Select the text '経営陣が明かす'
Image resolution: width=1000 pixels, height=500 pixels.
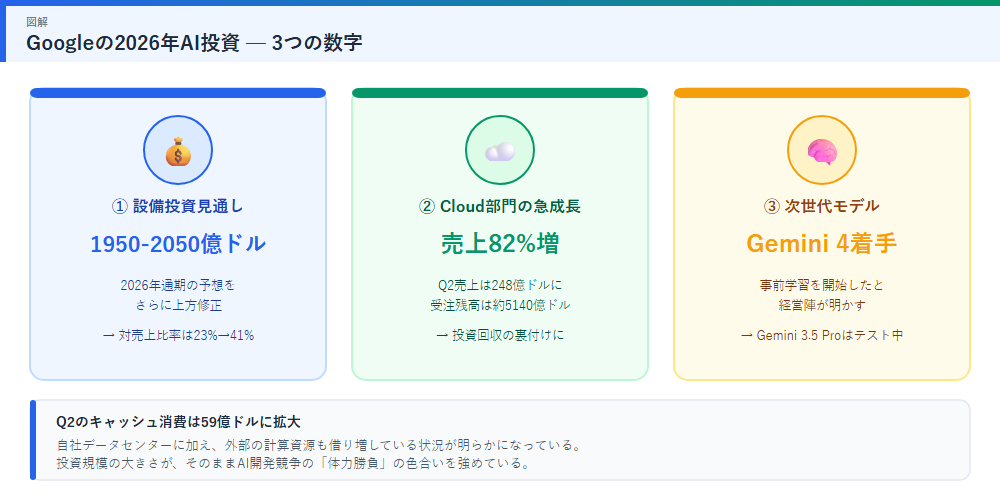[822, 305]
